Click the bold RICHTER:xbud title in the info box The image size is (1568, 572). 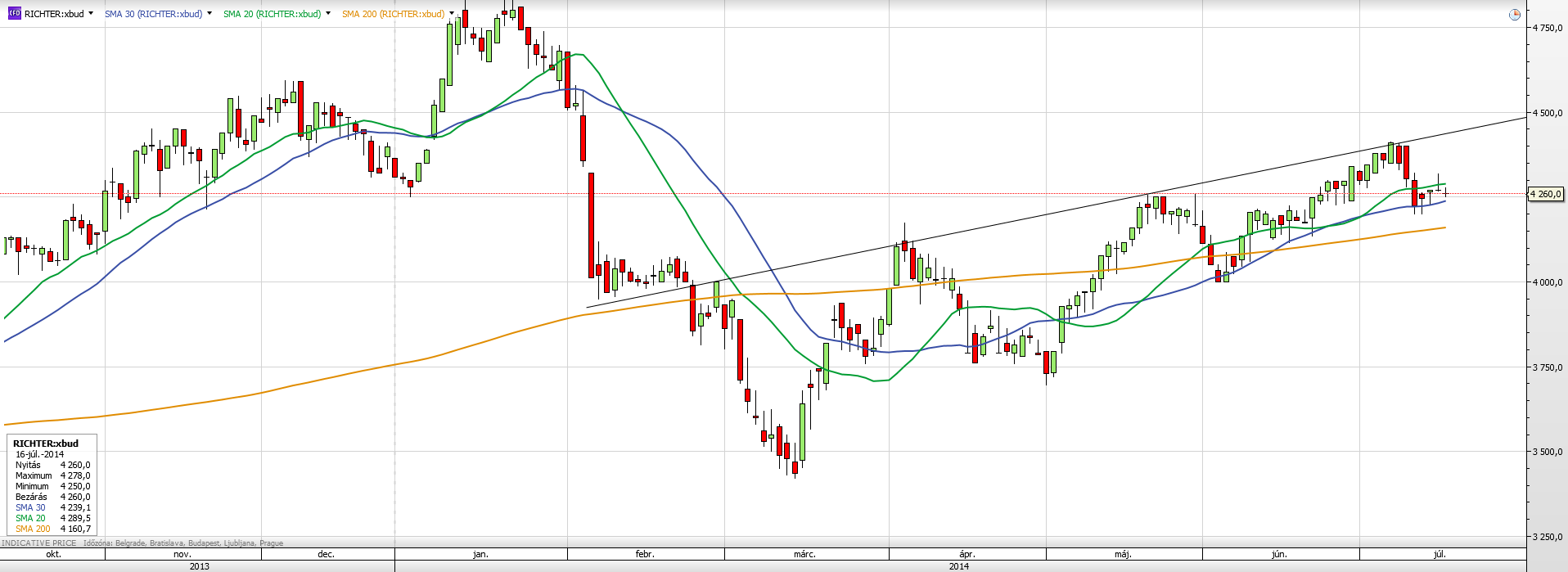46,444
